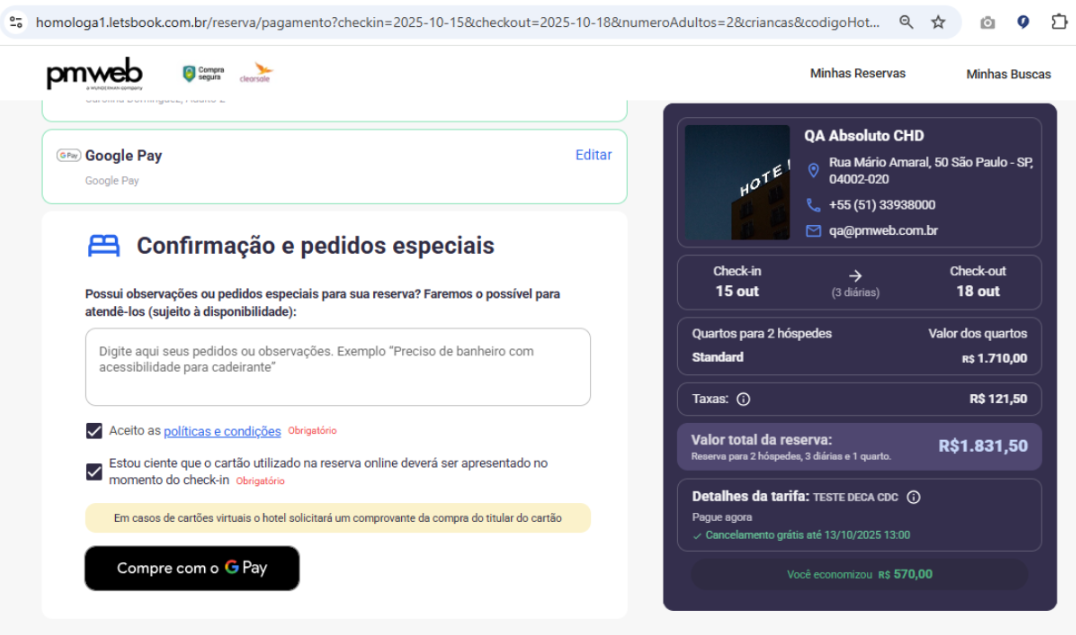Open Minhas Reservas menu
Screen dimensions: 1076x635
point(857,73)
